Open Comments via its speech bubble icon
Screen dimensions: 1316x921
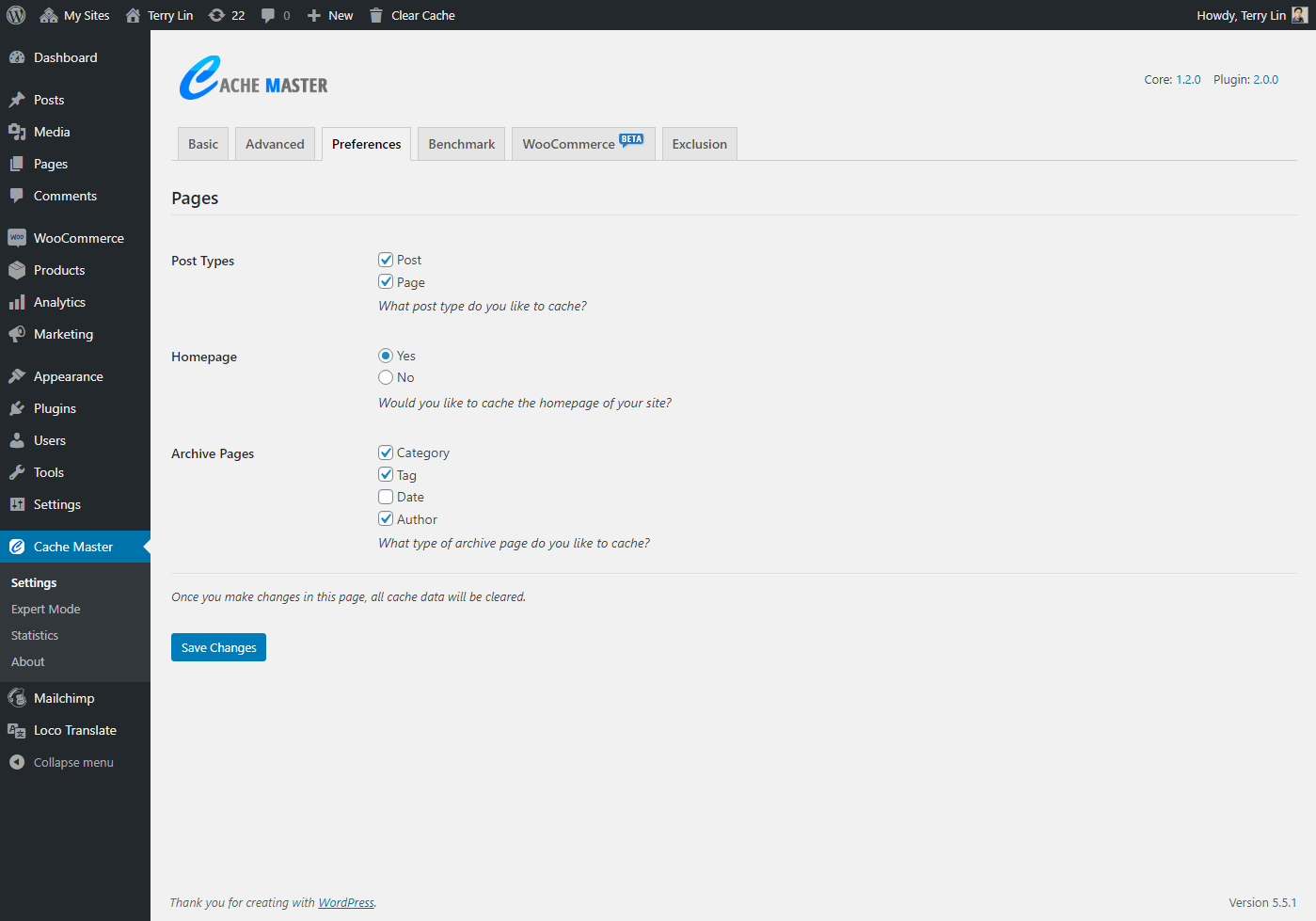[17, 196]
